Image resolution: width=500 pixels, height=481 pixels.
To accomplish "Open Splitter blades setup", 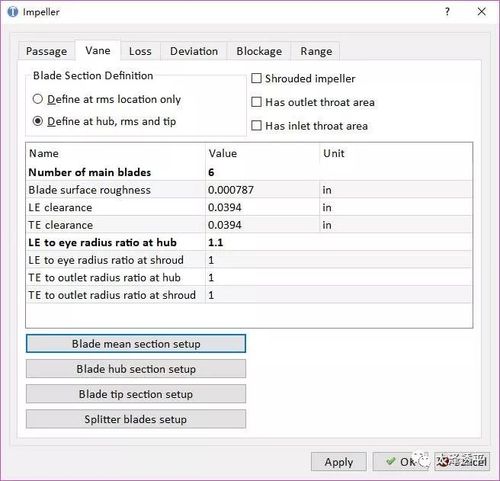I will (136, 419).
